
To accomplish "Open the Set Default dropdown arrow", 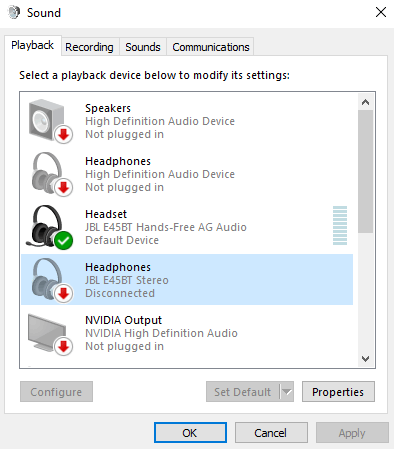I will coord(287,392).
